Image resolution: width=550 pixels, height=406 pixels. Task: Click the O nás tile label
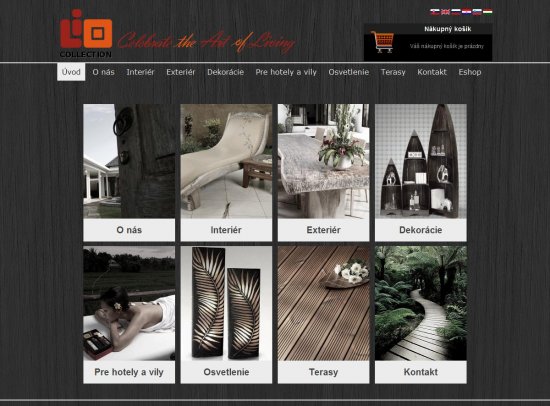(129, 230)
